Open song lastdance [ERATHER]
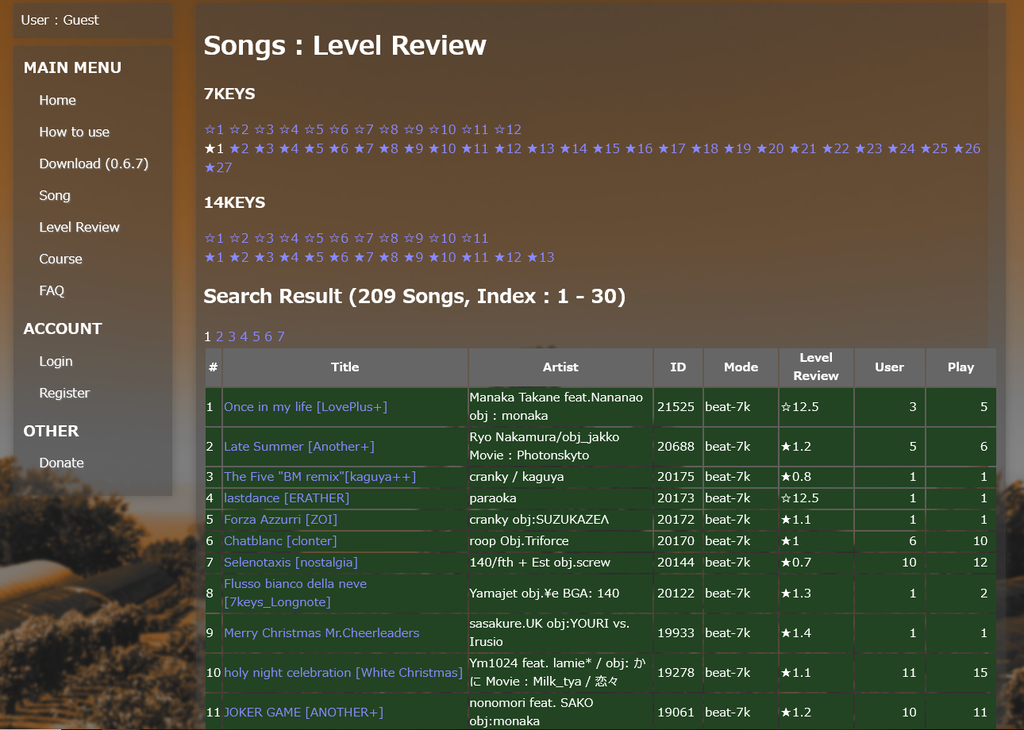The image size is (1024, 730). 287,498
